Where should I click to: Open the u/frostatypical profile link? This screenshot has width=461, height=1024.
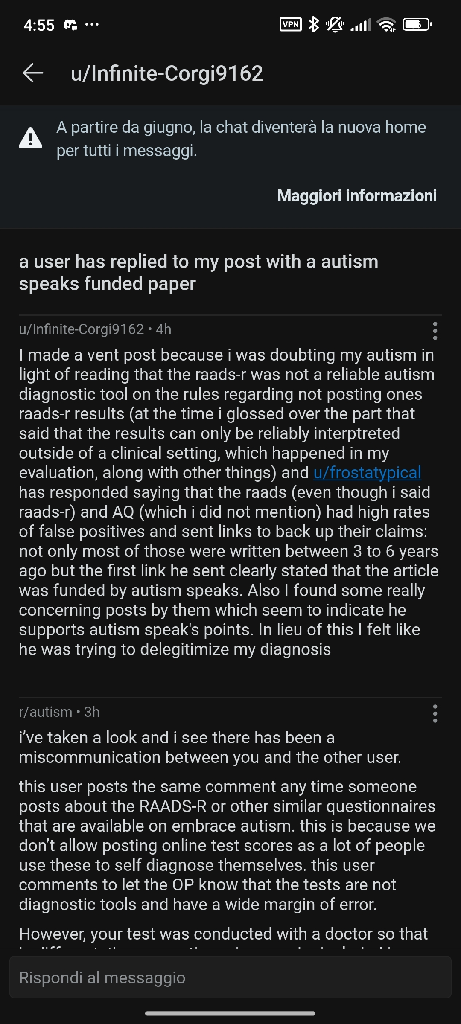(x=367, y=472)
